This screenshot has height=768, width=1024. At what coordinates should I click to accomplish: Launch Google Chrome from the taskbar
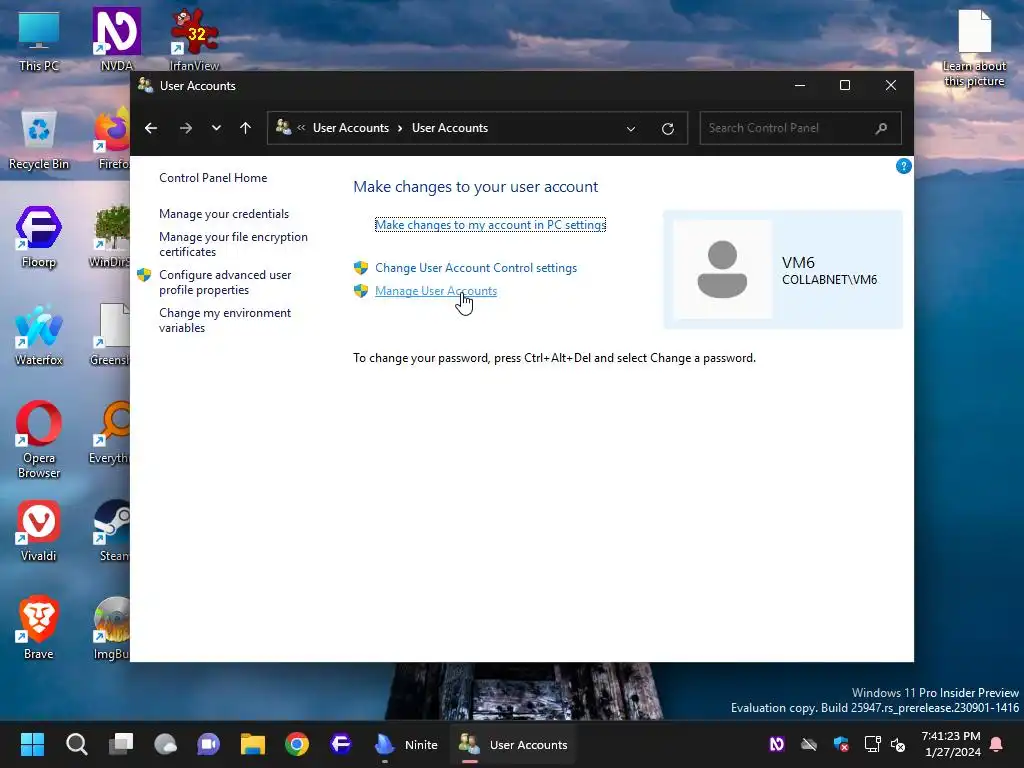click(x=296, y=744)
